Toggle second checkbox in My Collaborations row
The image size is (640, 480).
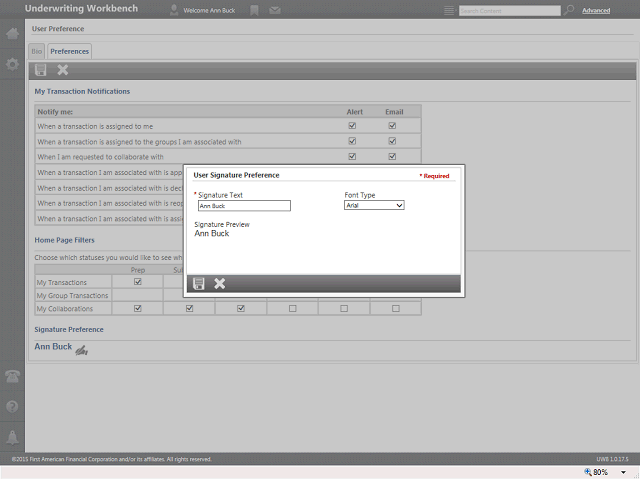(x=189, y=308)
